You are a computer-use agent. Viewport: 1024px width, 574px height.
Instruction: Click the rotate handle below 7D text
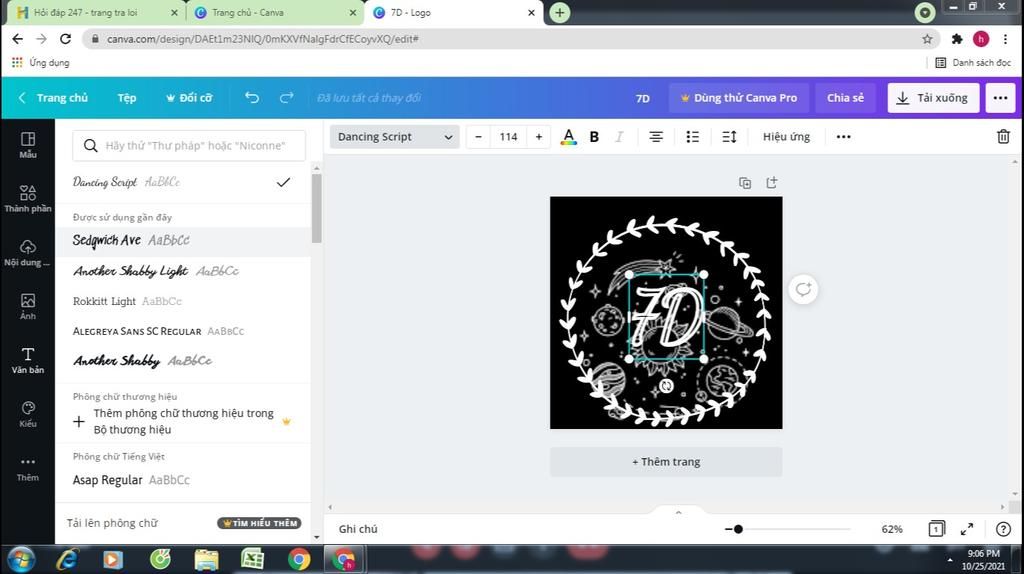666,386
